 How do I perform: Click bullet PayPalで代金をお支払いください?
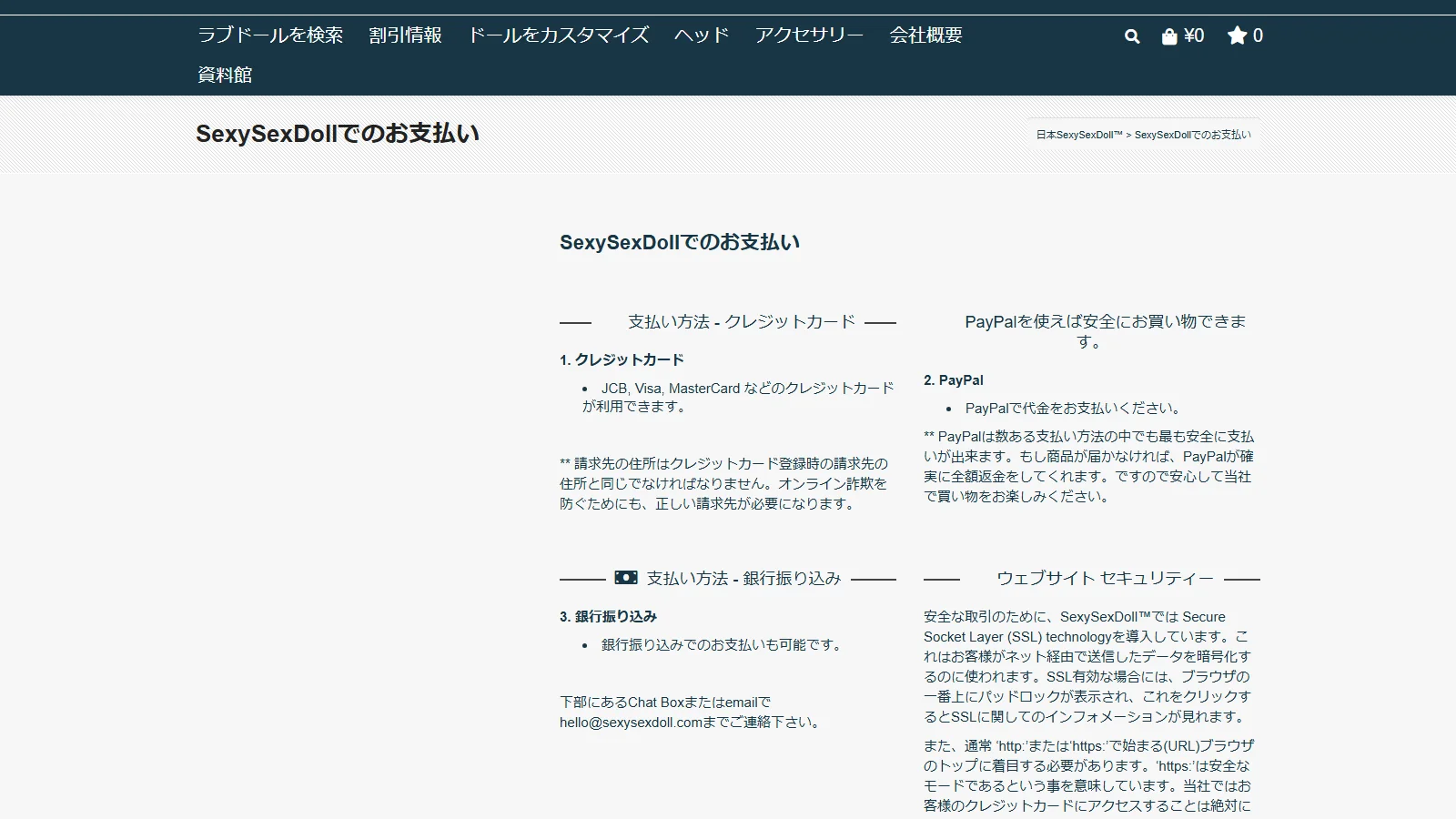[x=1073, y=409]
